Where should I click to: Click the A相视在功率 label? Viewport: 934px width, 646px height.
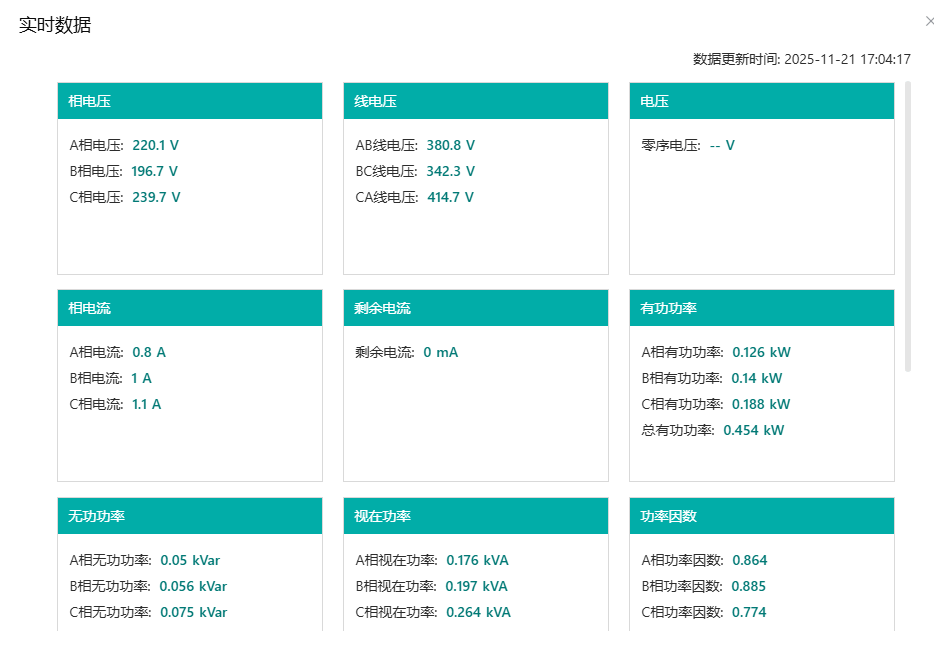click(x=396, y=560)
